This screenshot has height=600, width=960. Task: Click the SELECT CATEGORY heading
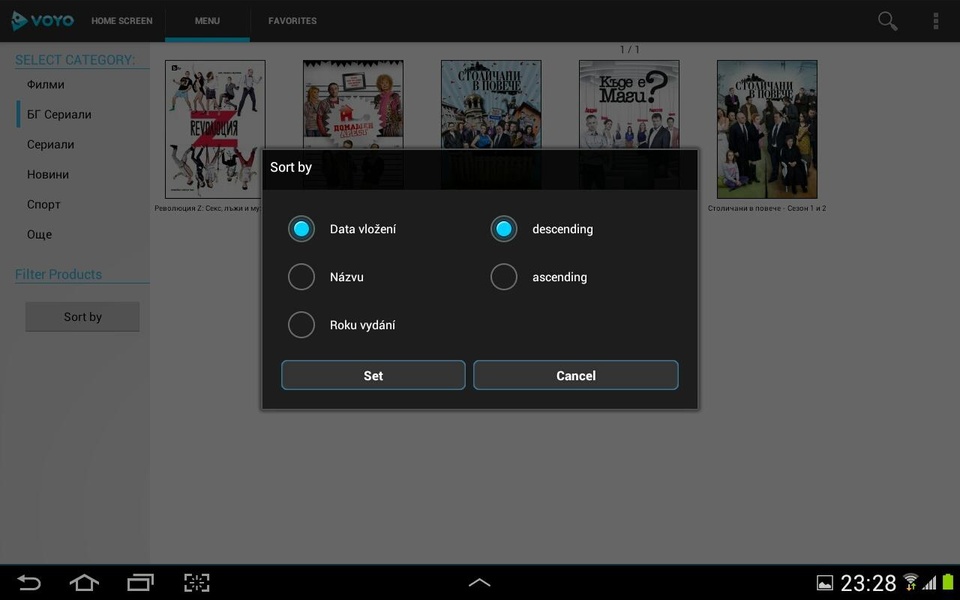pyautogui.click(x=75, y=60)
